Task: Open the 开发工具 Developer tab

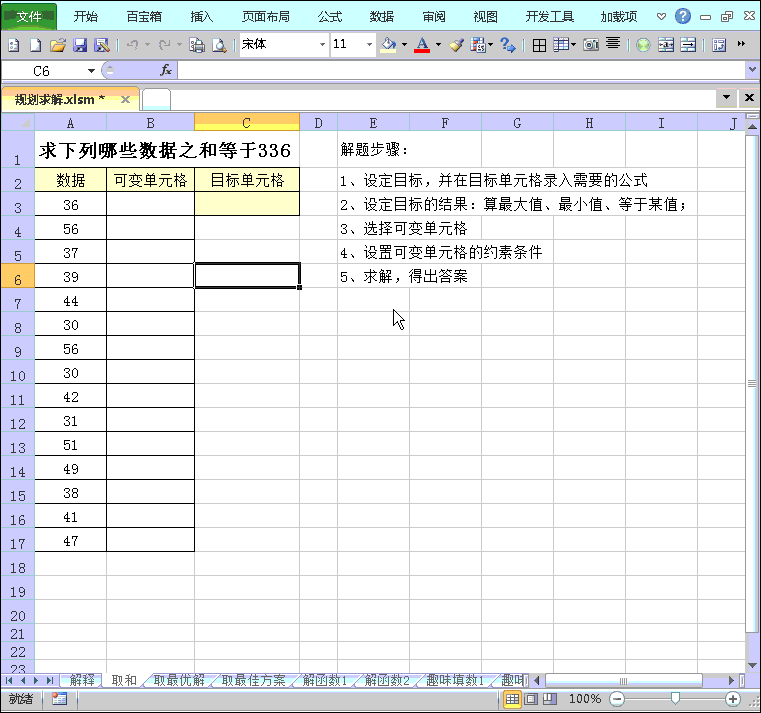Action: [549, 17]
